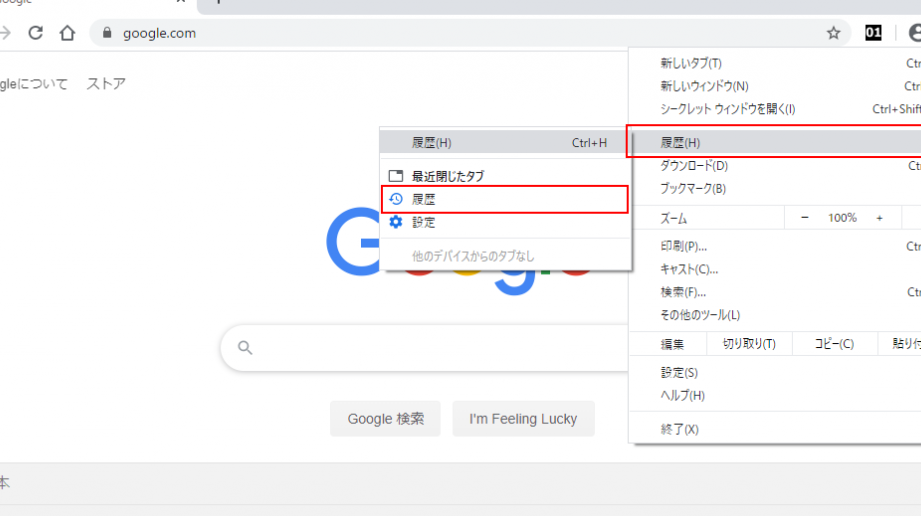Click the 01 extension icon

click(873, 33)
